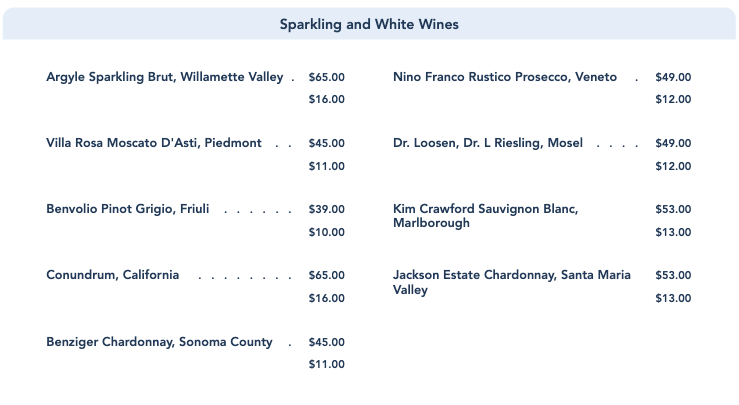Select Dr. Loosen Dr. L Riesling, Mosel
The image size is (739, 405).
point(488,143)
